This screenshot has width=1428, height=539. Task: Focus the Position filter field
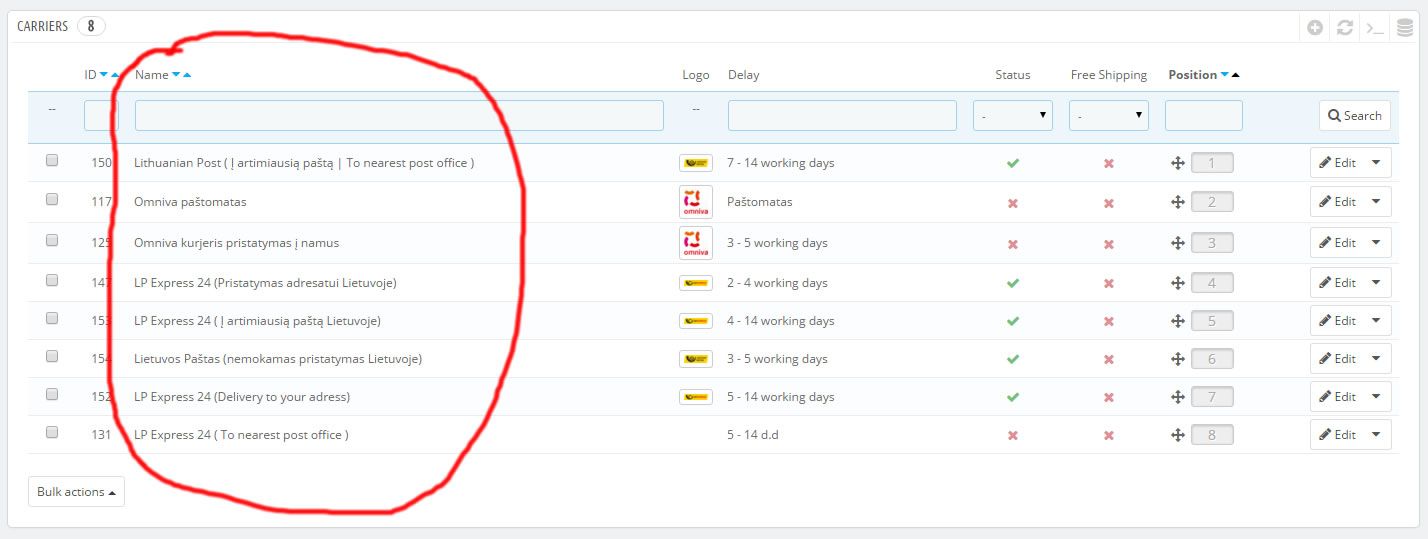[x=1204, y=116]
